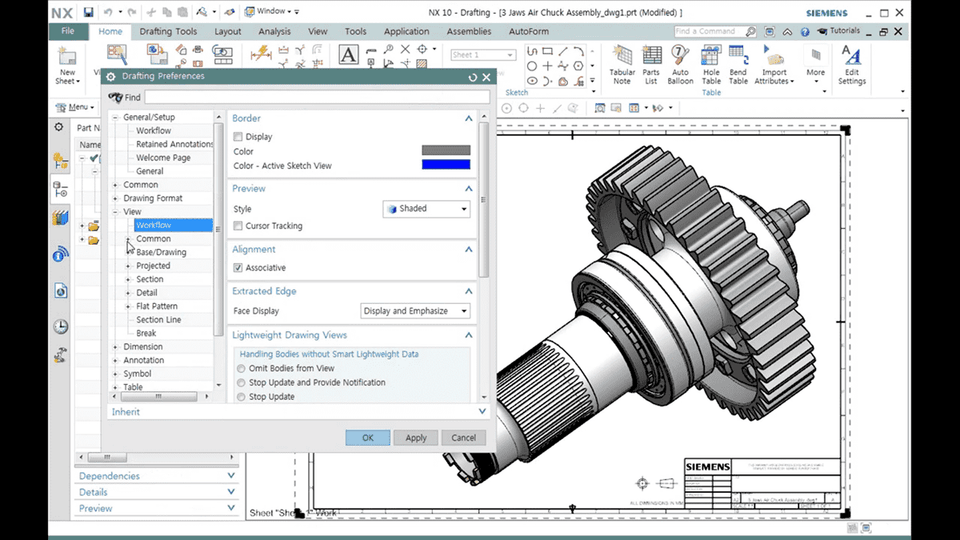Open the History clock sidebar tab

pos(60,327)
